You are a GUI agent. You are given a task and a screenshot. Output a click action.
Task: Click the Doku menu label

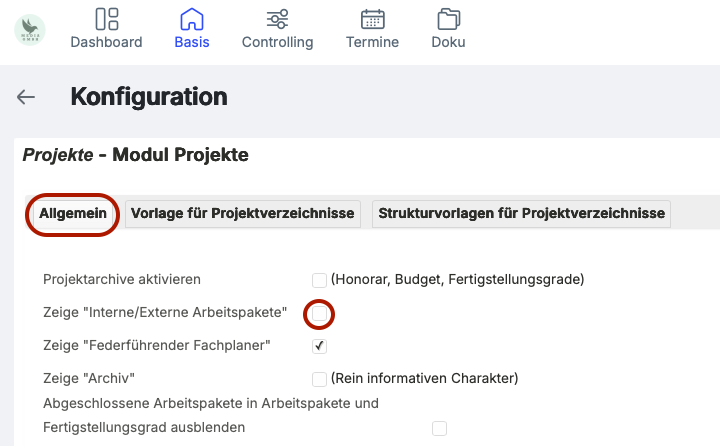(448, 42)
